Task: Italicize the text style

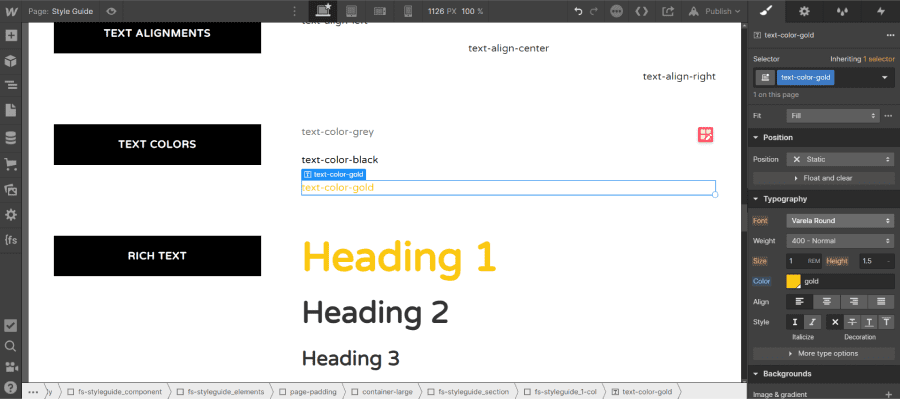Action: tap(812, 322)
